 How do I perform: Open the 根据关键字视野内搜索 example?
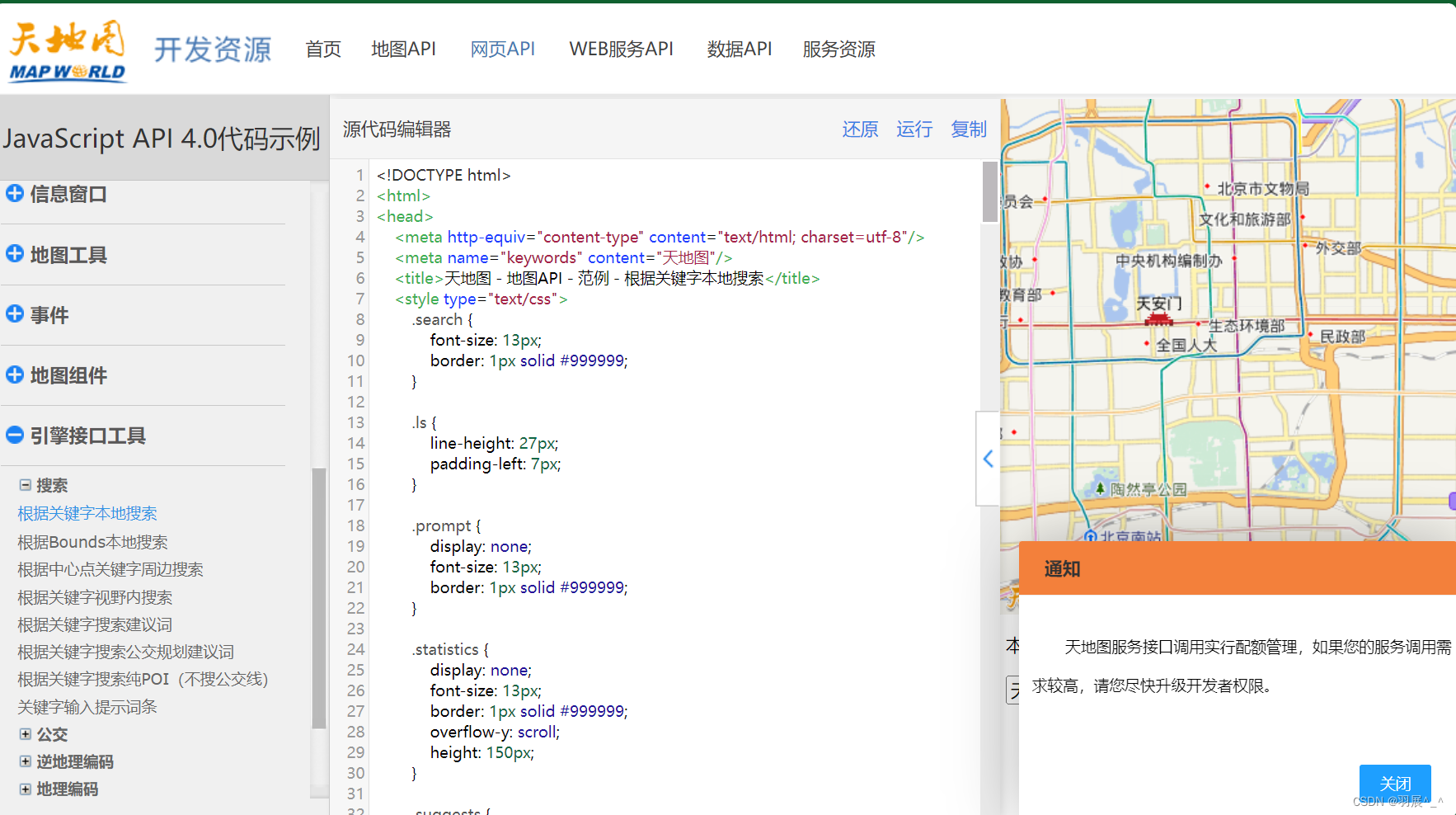(95, 597)
